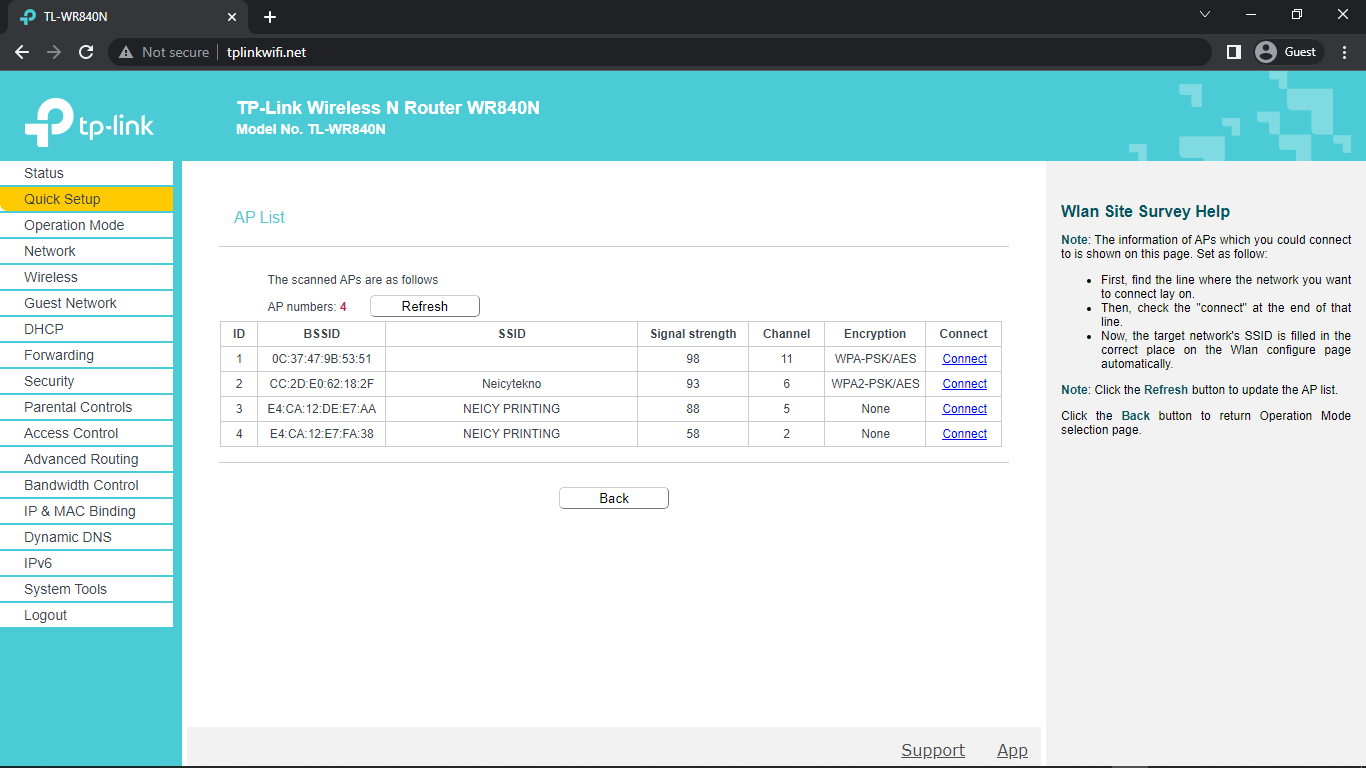Close the TL-WR840N tab
1366x768 pixels.
[x=232, y=17]
